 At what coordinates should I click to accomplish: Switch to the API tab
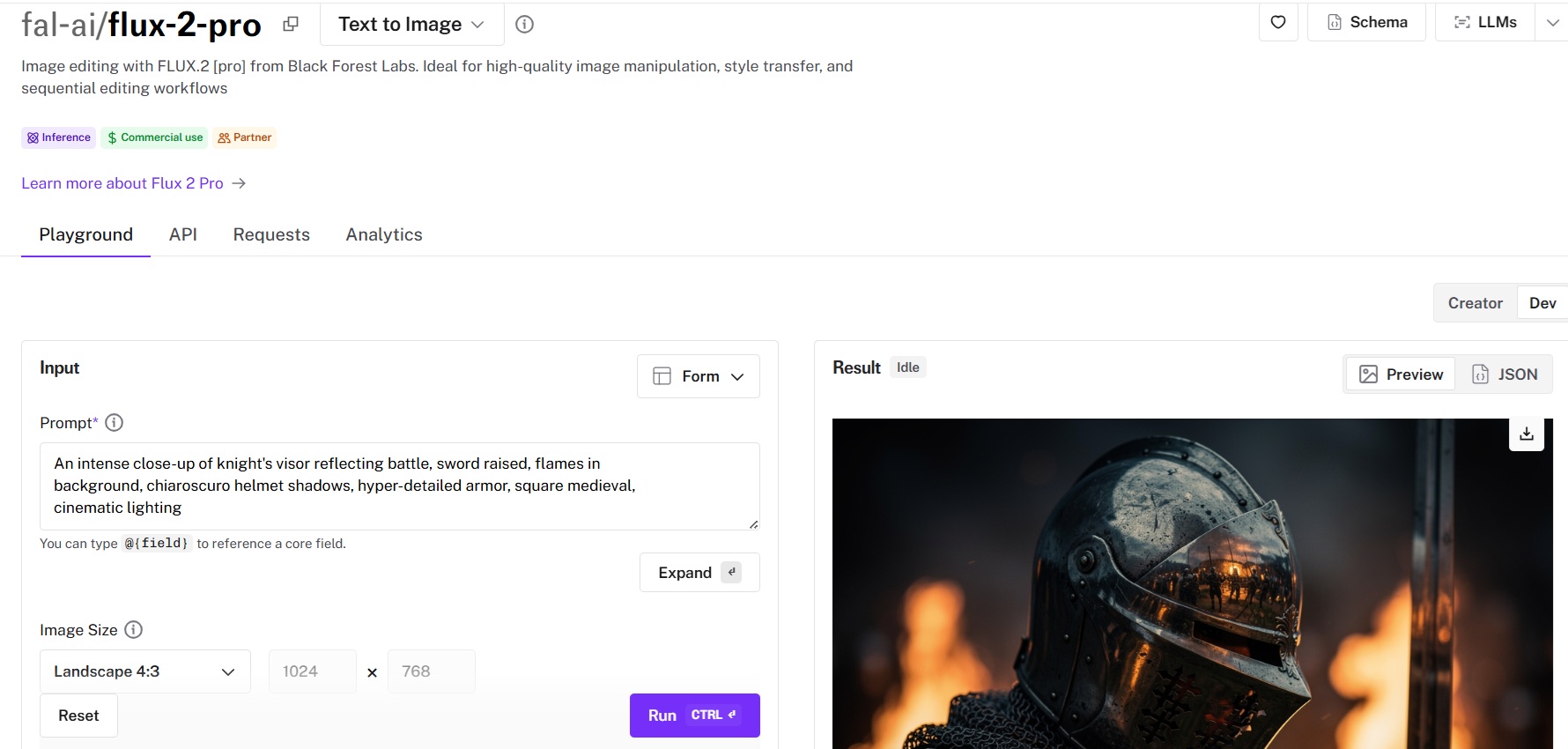(183, 234)
